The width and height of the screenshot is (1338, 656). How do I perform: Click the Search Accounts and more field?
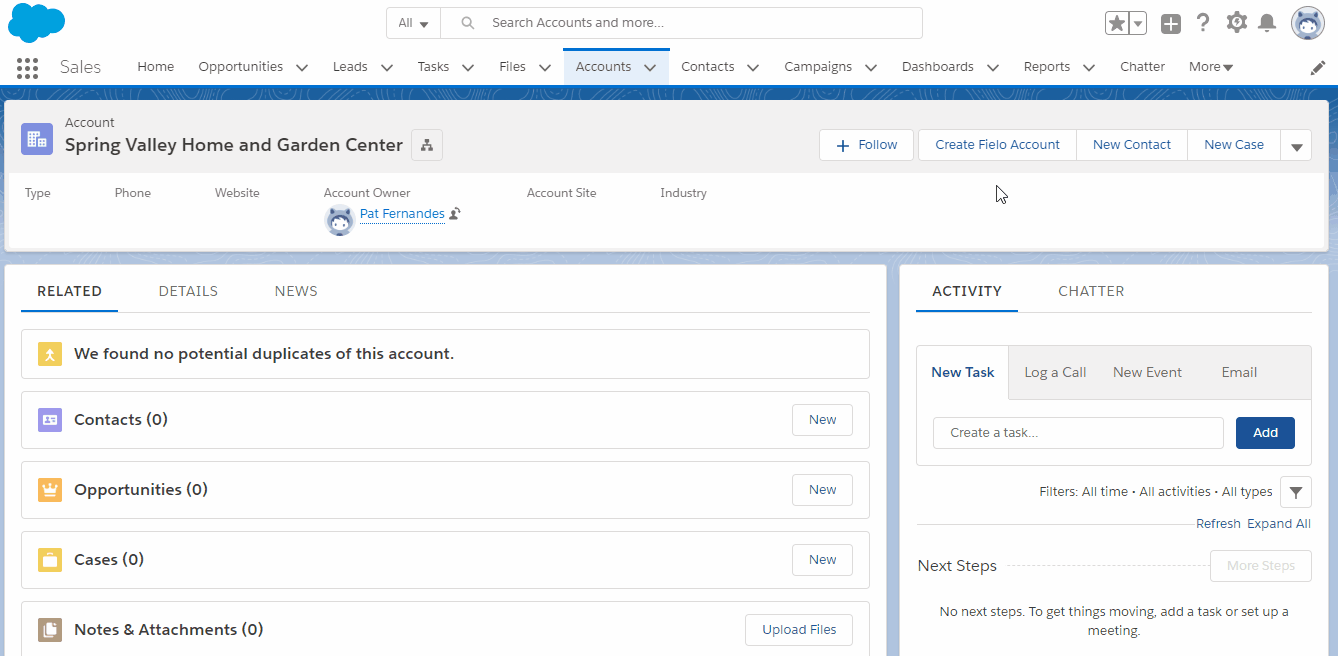[681, 23]
